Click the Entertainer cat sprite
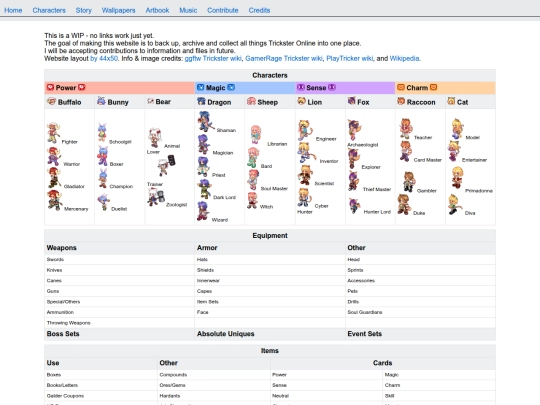Screen dimensions: 540x405 tap(455, 152)
